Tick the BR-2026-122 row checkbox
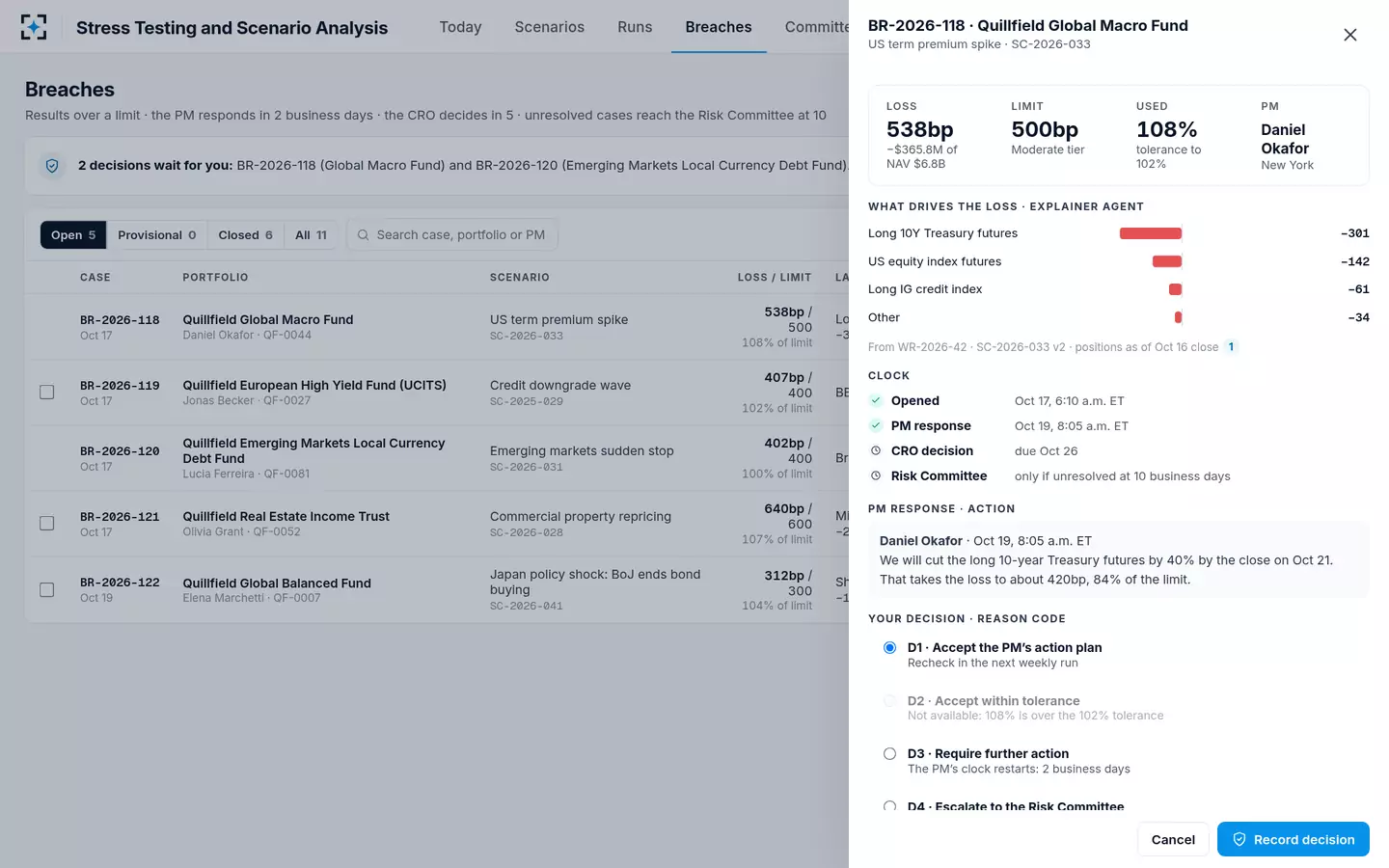This screenshot has height=868, width=1389. 46,590
